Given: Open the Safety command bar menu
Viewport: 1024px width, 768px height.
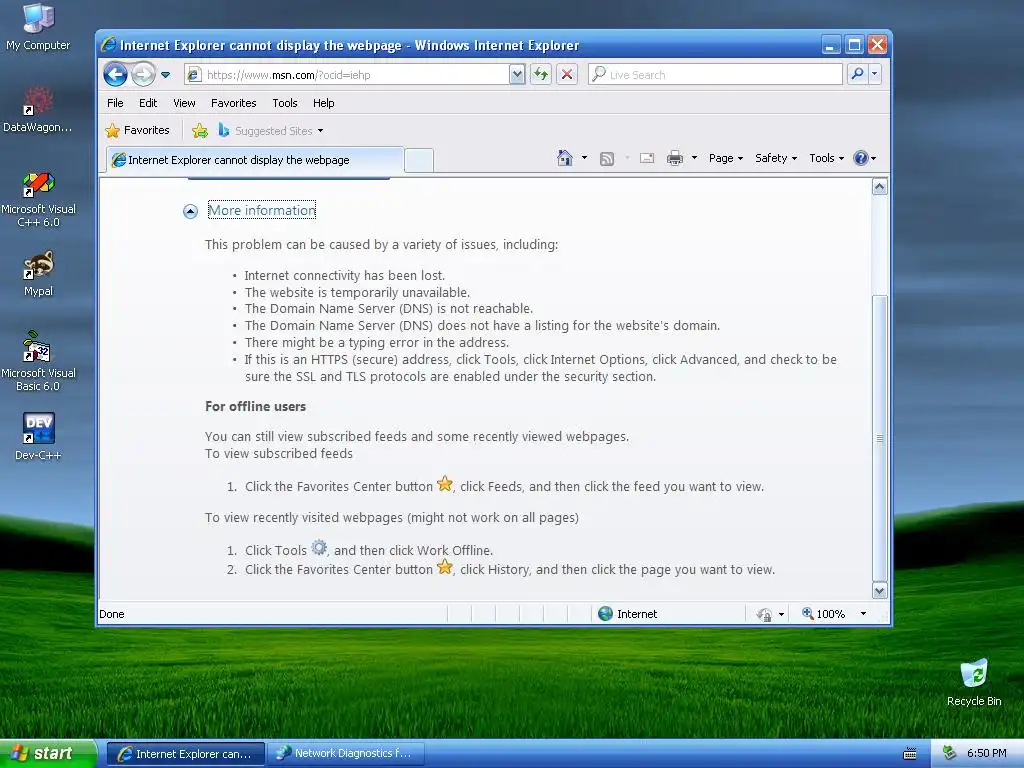Looking at the screenshot, I should pyautogui.click(x=776, y=158).
